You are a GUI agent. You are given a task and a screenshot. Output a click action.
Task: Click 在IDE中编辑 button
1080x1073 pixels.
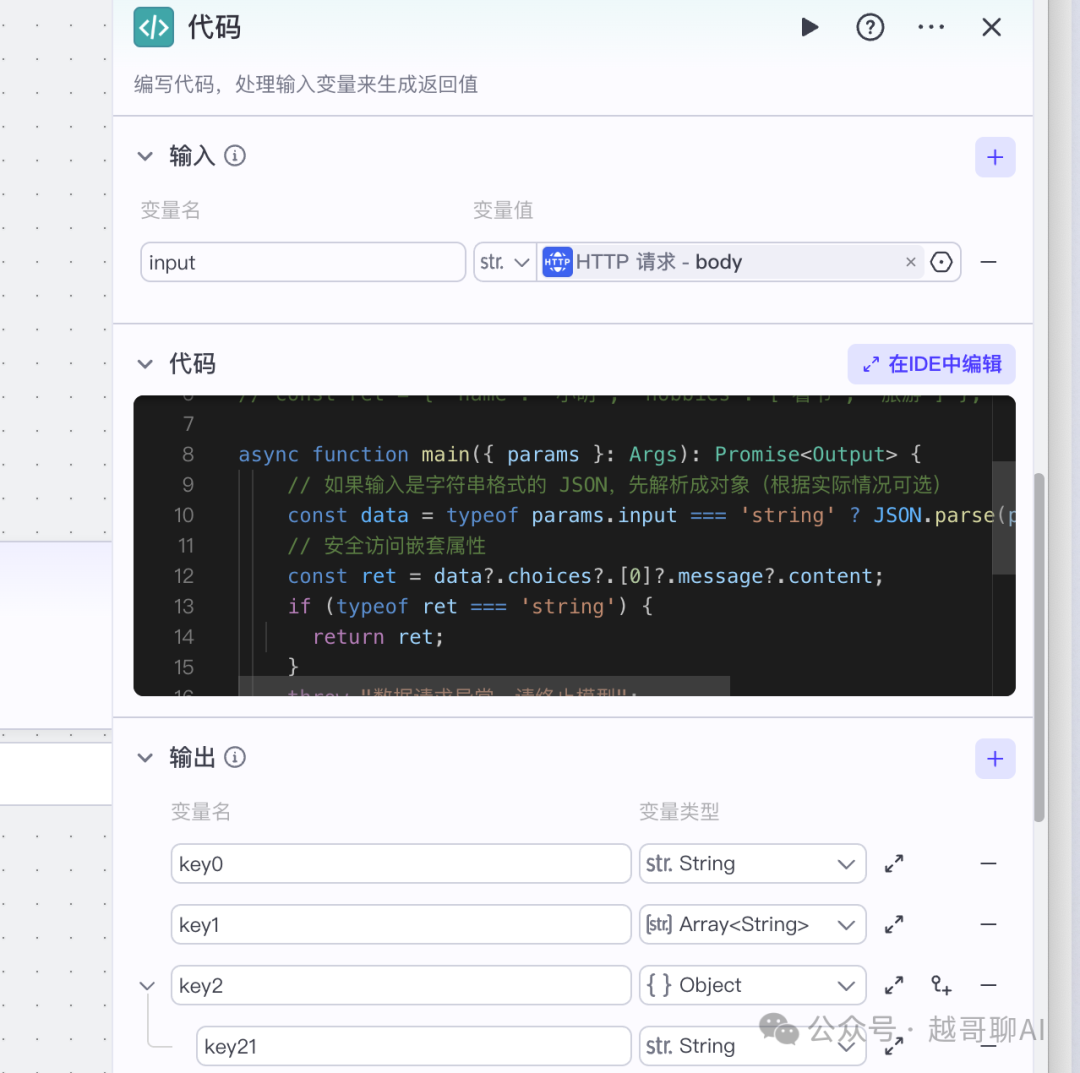pos(931,364)
